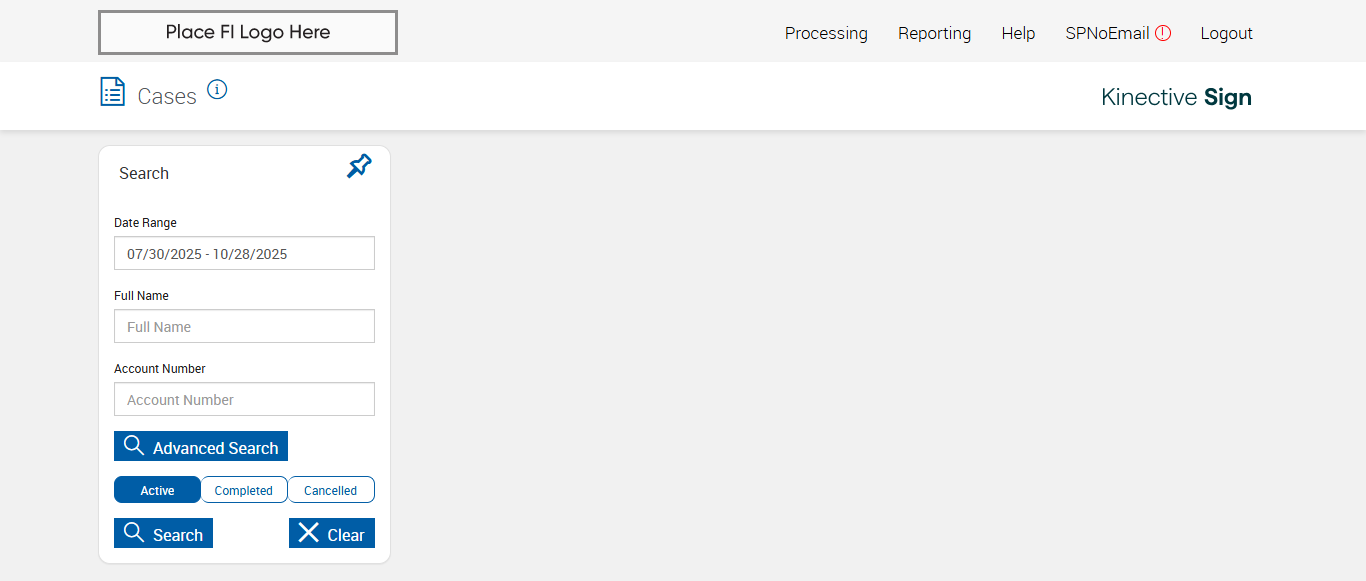
Task: Click into the Account Number field
Action: (x=244, y=399)
